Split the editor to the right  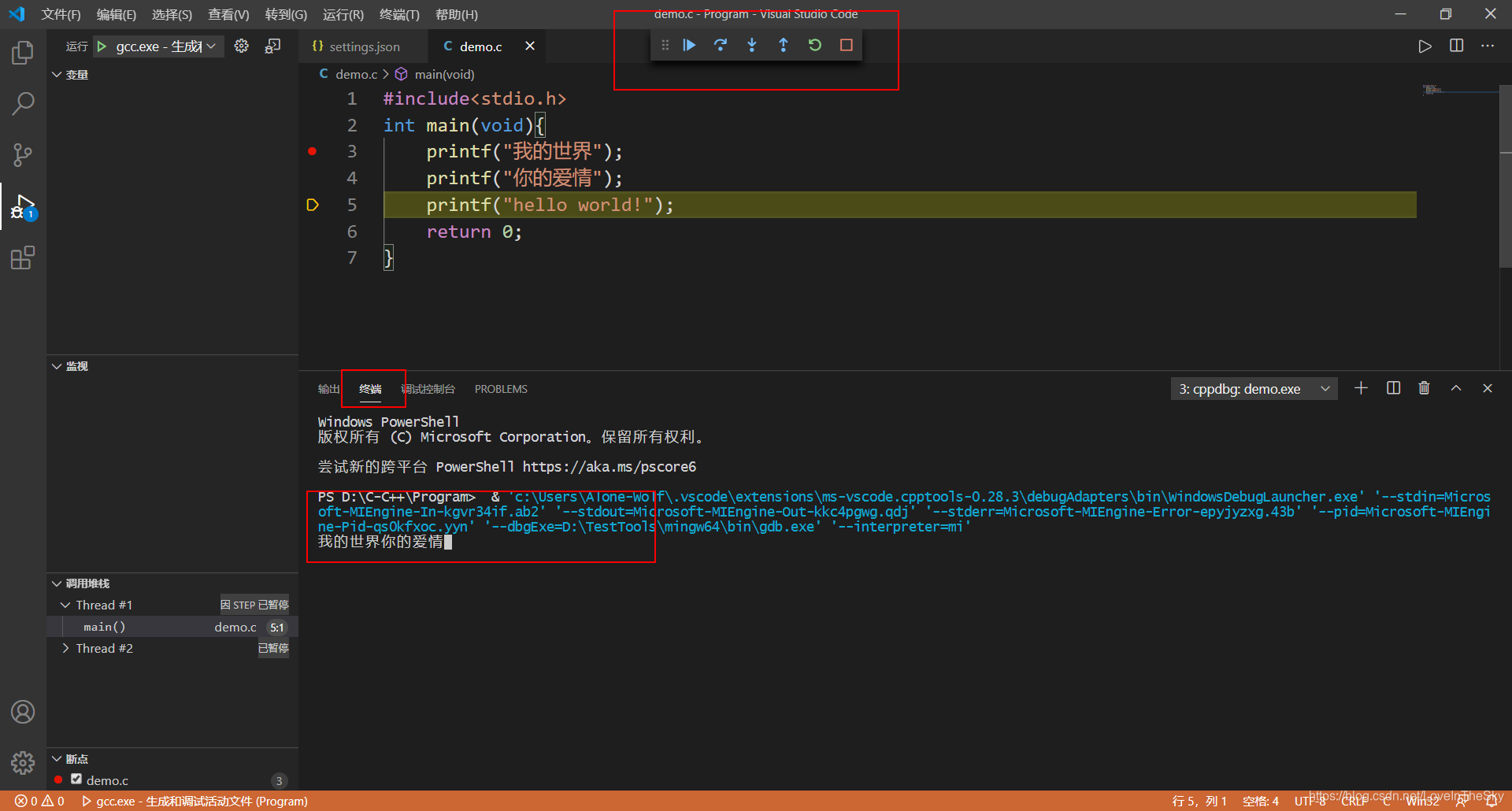point(1457,46)
